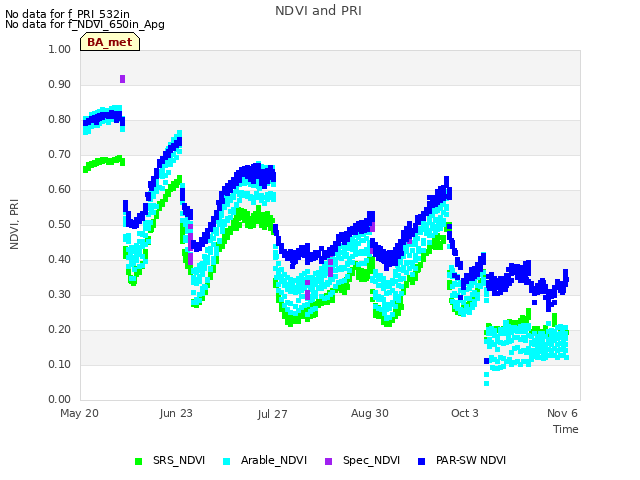Viewport: 640px width, 480px height.
Task: Click the Jul 27 x-axis tick label
Action: 272,414
